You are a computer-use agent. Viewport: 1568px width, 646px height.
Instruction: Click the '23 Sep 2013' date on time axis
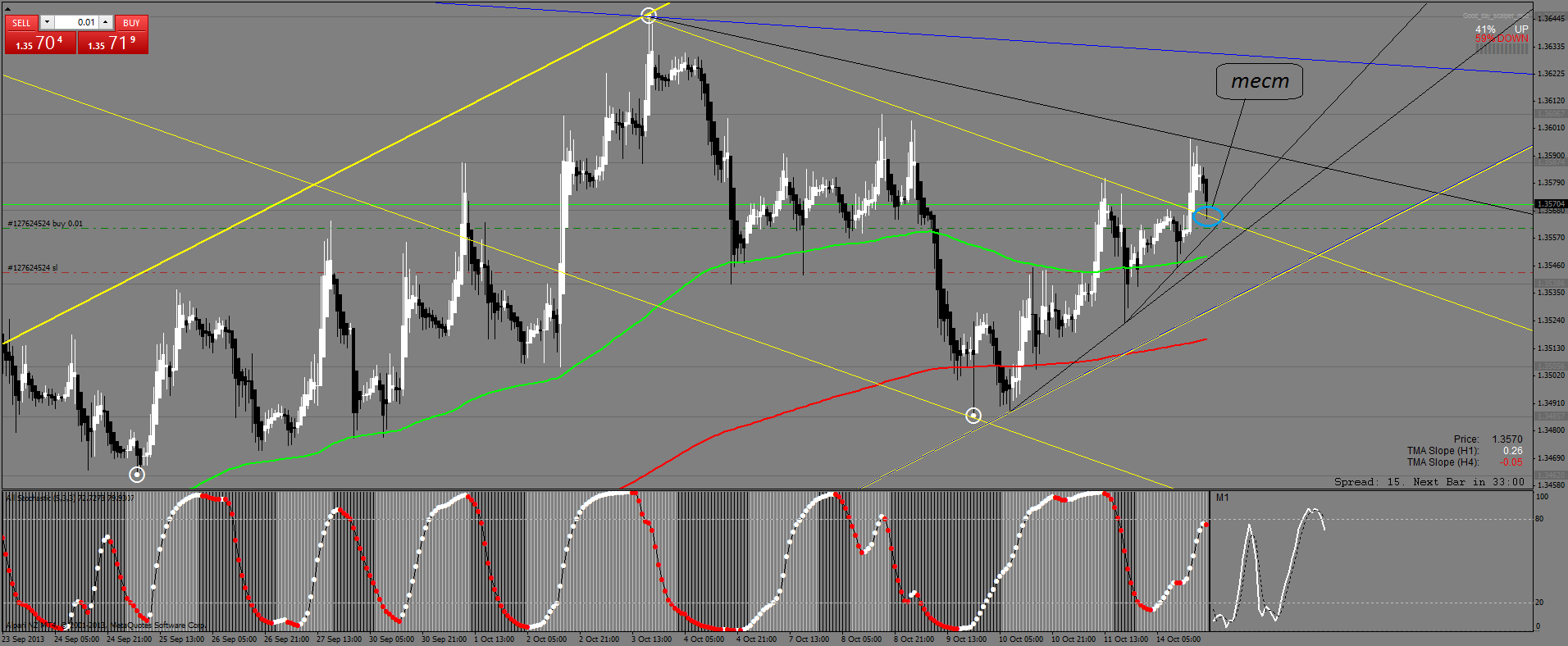24,639
